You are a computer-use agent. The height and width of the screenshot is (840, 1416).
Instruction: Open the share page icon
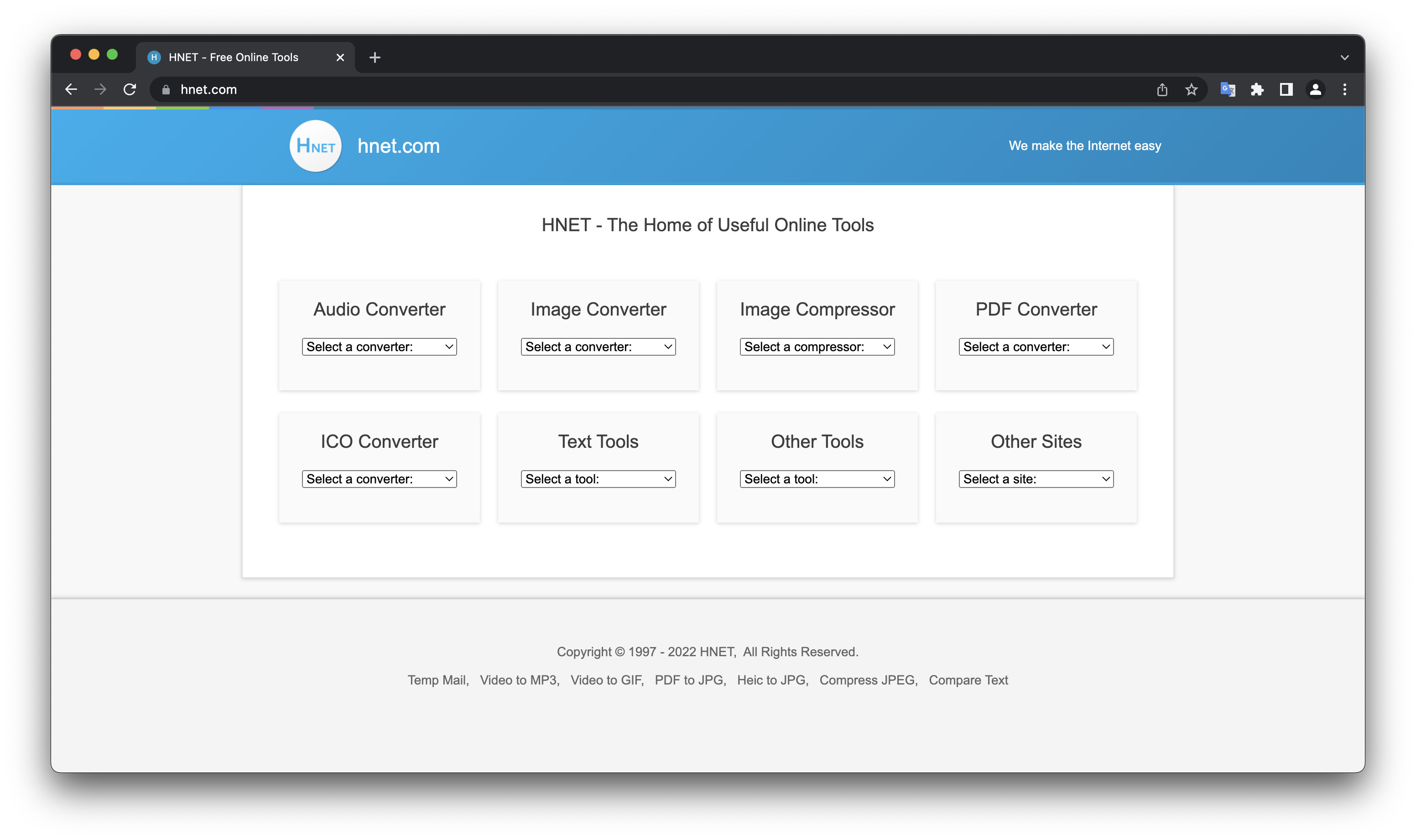(x=1162, y=89)
